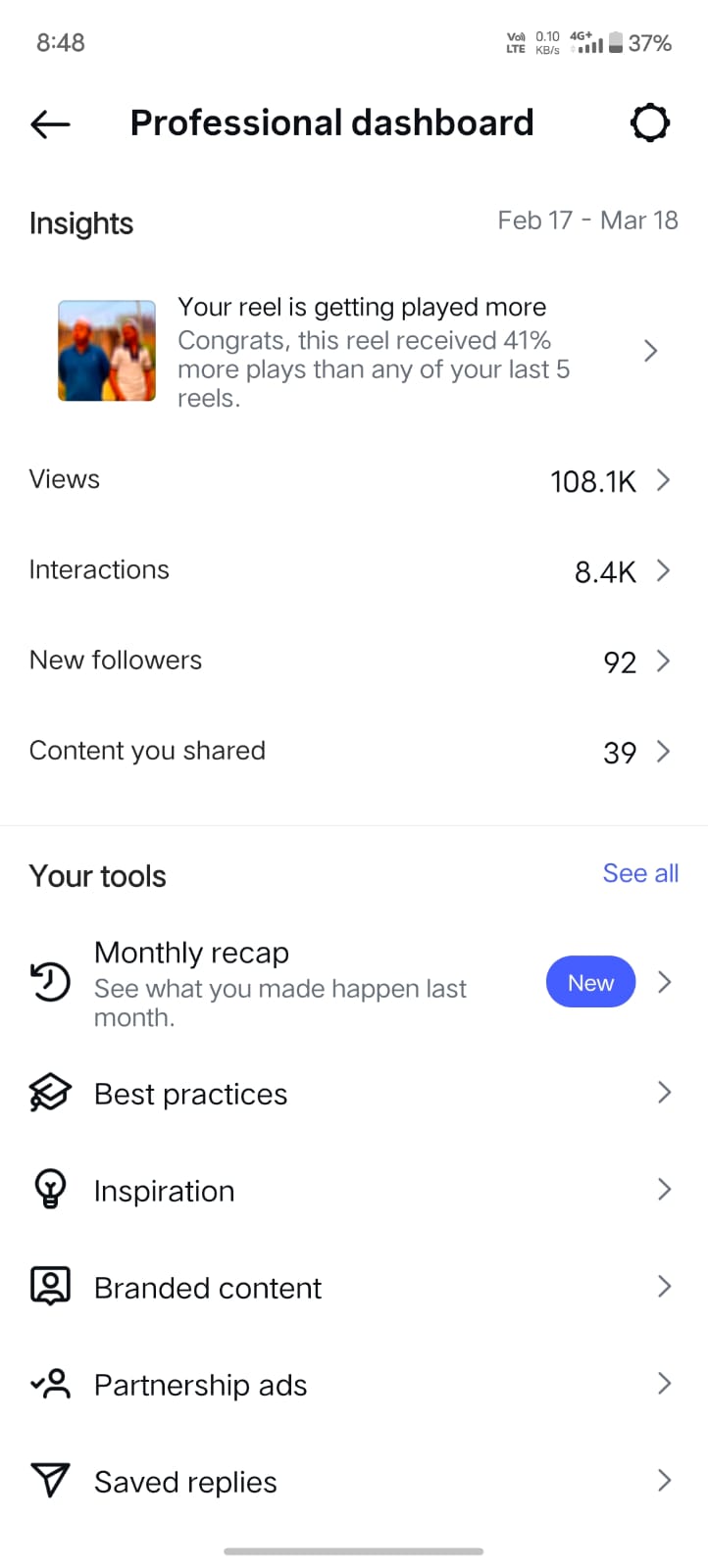Tap the Inspiration lightbulb icon

pyautogui.click(x=50, y=1190)
